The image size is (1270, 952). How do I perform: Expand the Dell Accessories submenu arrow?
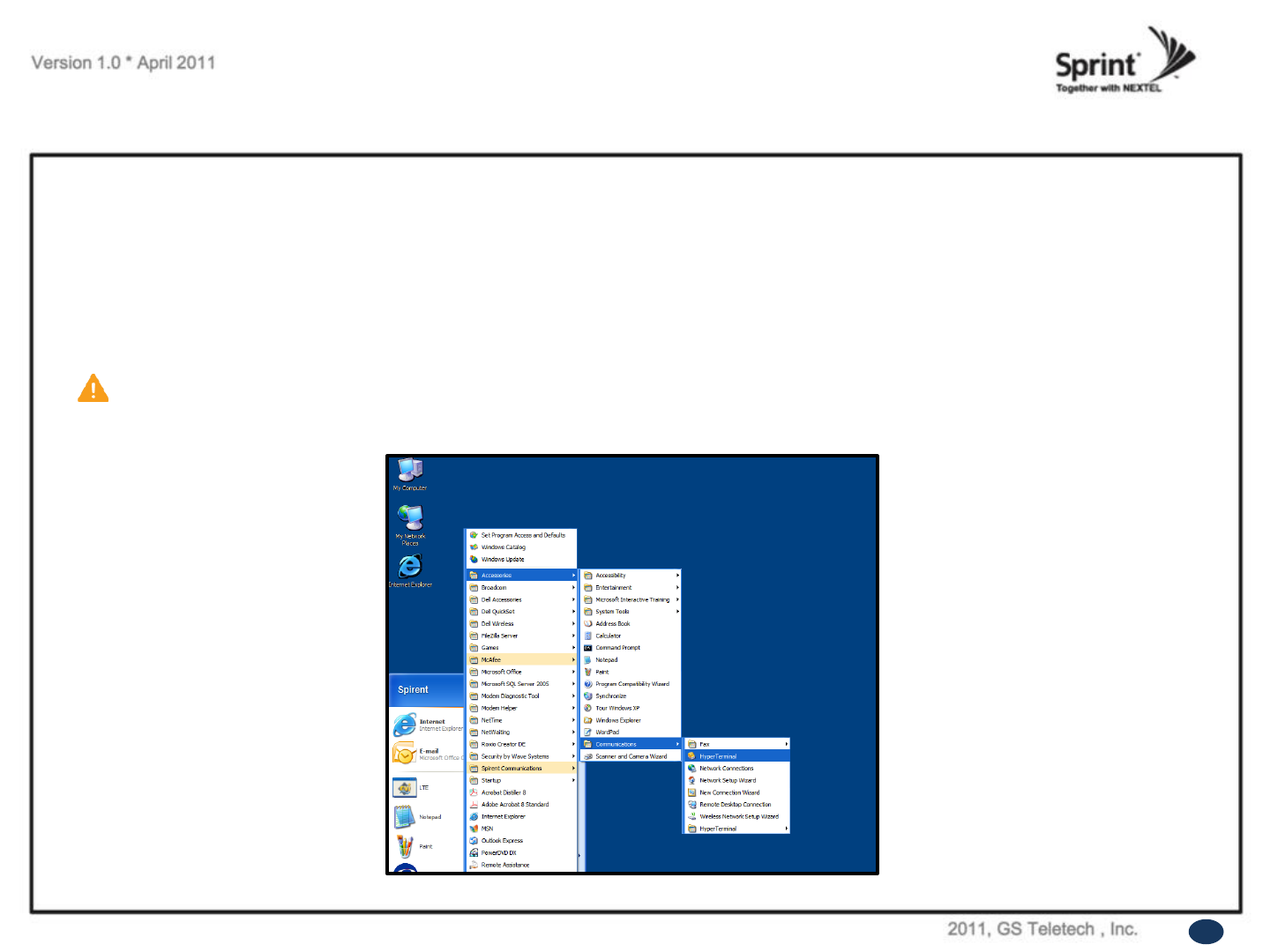[573, 599]
